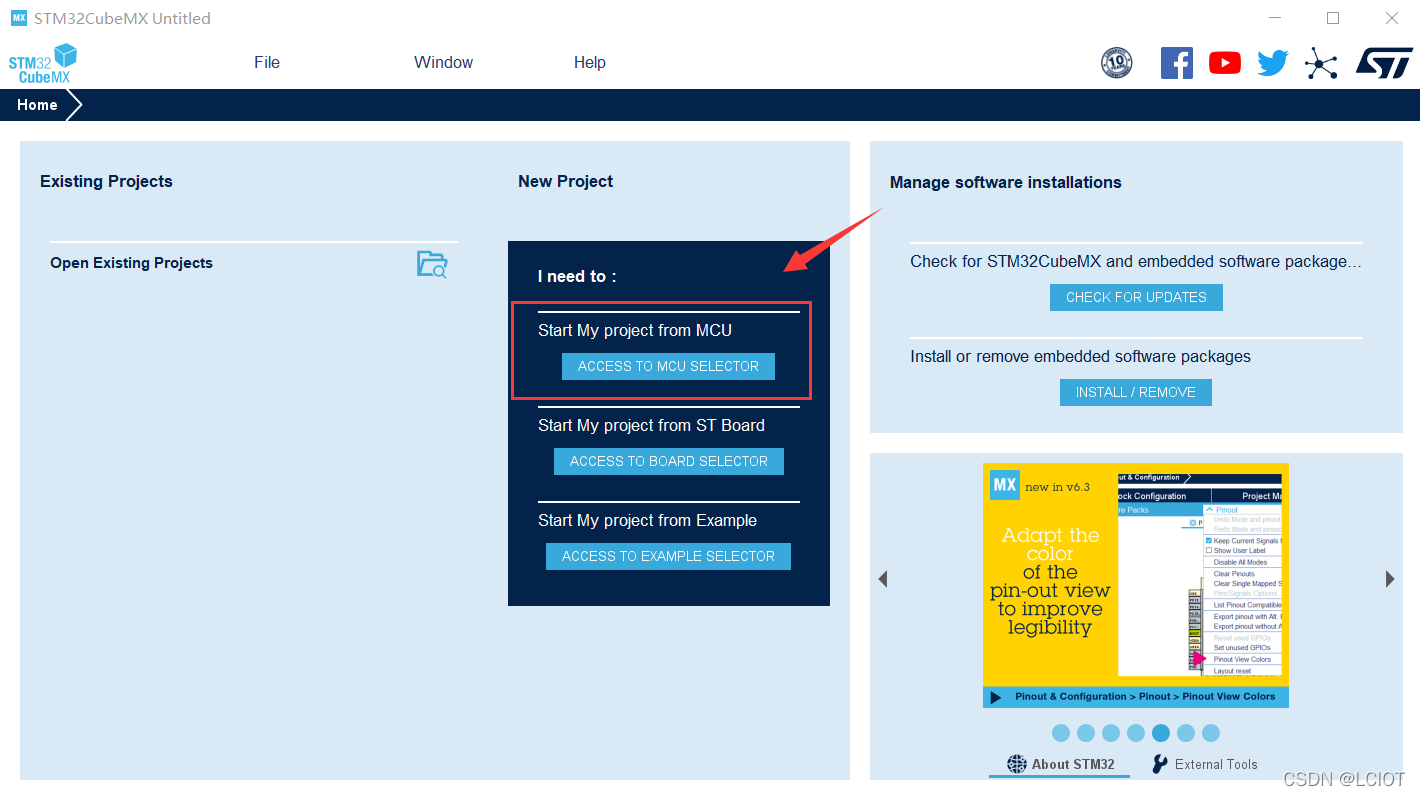Screen dimensions: 1420x796
Task: Click 'Check for STM32CubeMX and embedded software' text
Action: click(1136, 261)
